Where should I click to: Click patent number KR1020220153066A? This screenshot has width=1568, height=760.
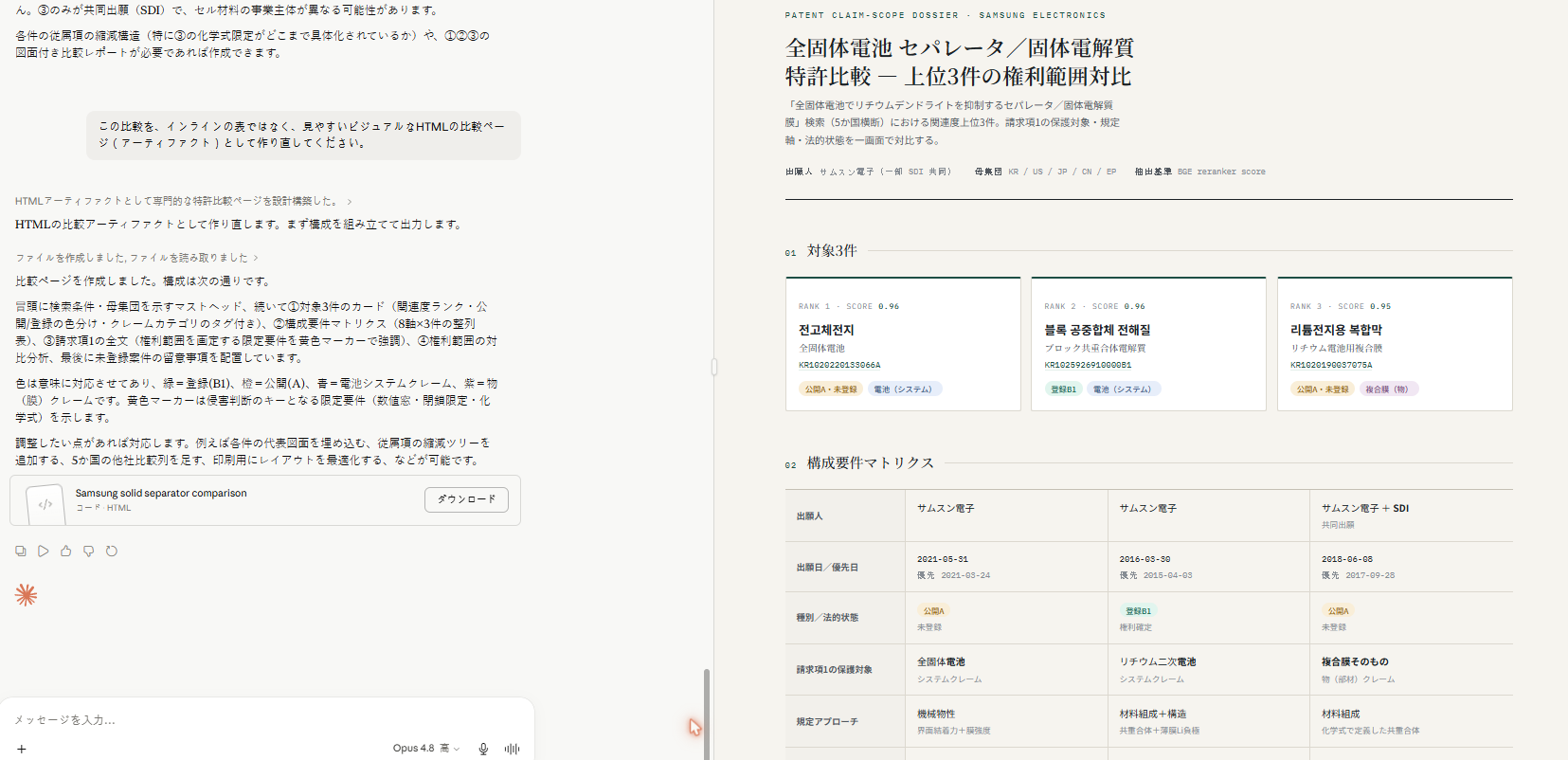(x=839, y=365)
